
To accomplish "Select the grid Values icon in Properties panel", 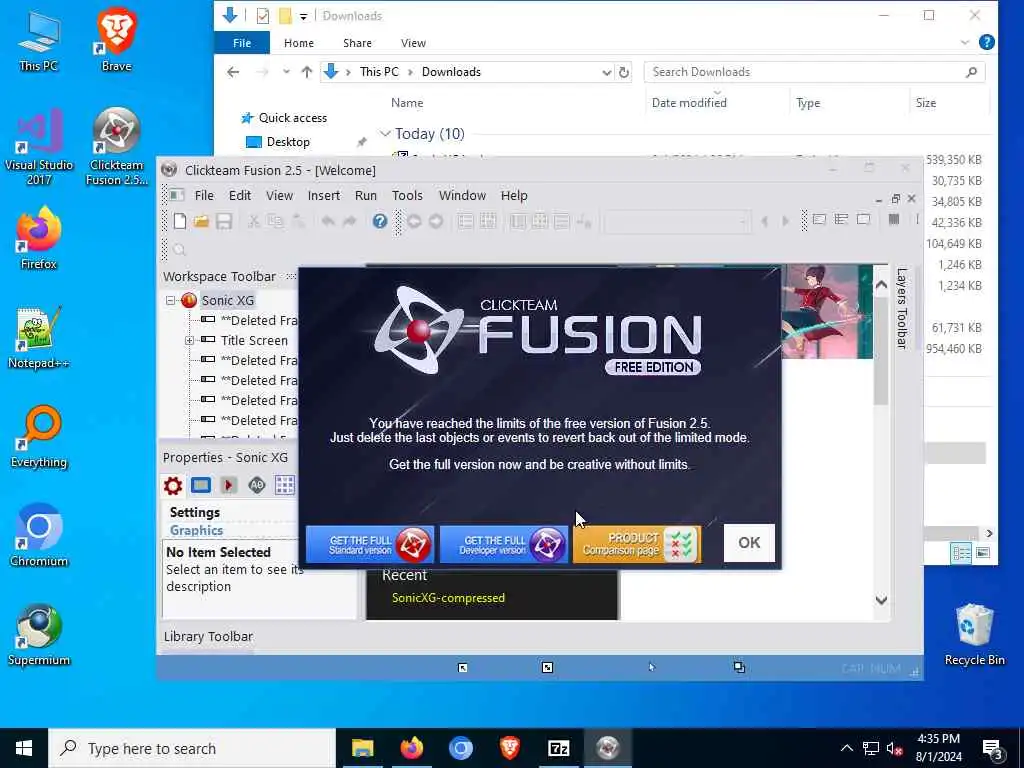I will point(285,485).
